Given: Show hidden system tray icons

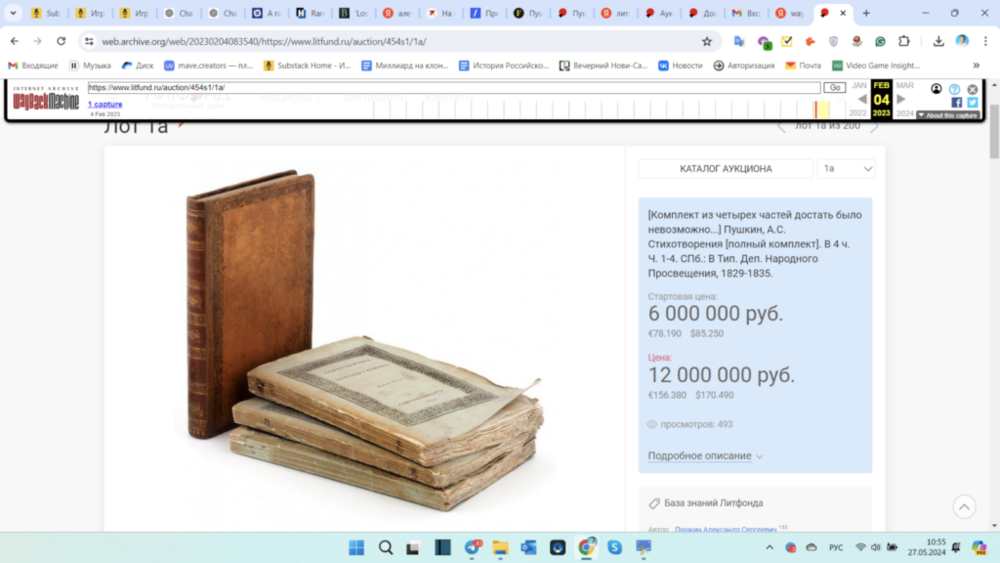Looking at the screenshot, I should click(769, 547).
